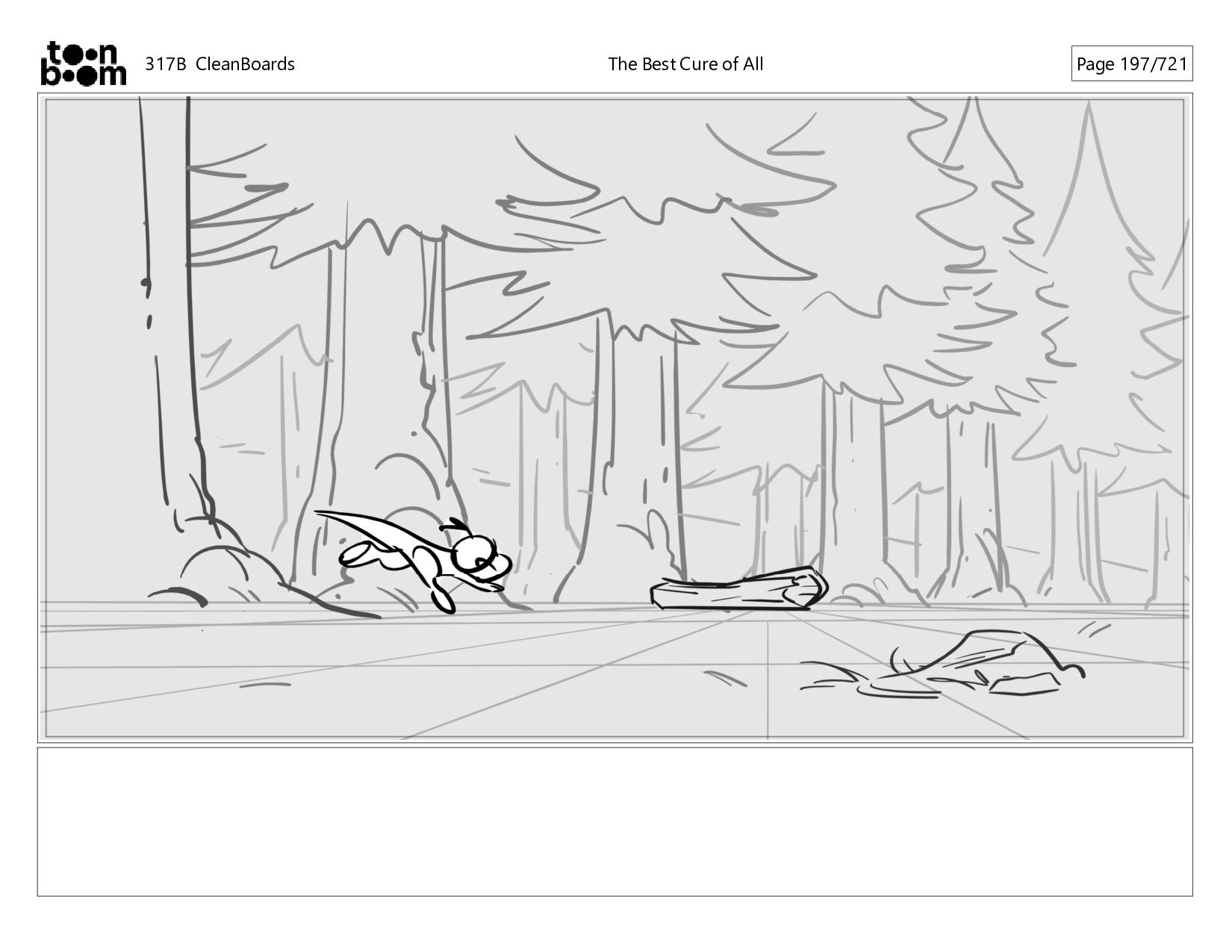Click the empty notes box below the panel
Screen dimensions: 1232x952
[615, 821]
